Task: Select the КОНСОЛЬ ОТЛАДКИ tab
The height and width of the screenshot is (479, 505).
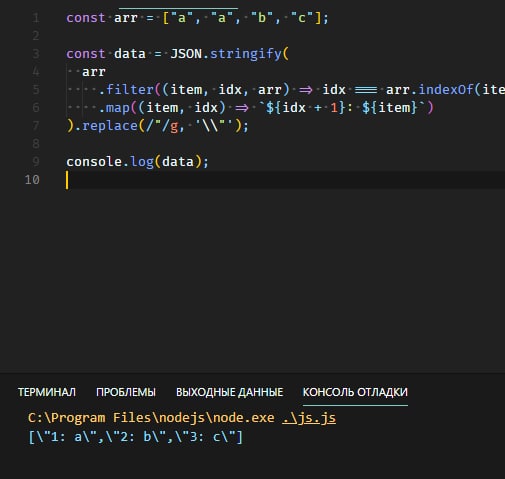Action: [x=355, y=392]
